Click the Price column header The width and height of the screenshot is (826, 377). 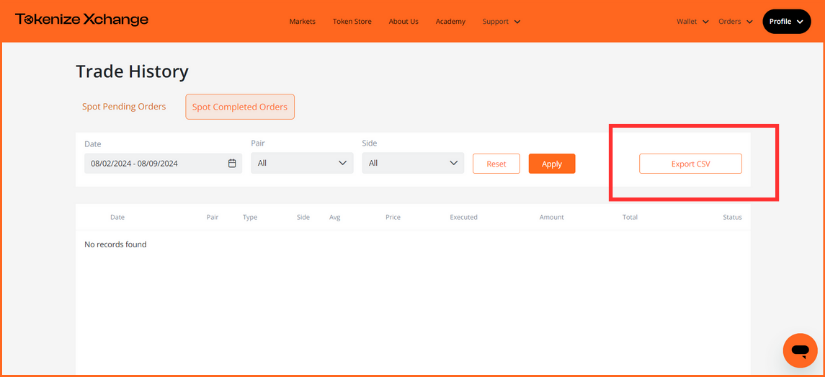coord(393,217)
